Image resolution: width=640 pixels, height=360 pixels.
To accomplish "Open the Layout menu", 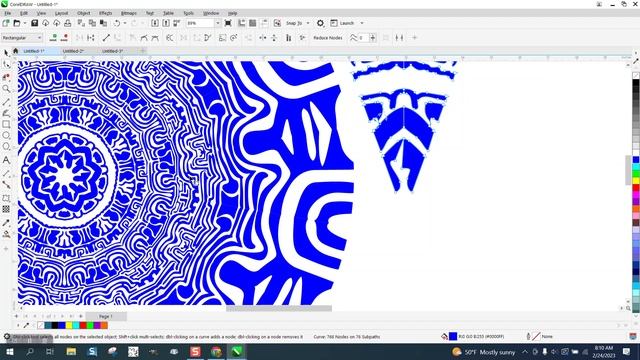I will [61, 13].
